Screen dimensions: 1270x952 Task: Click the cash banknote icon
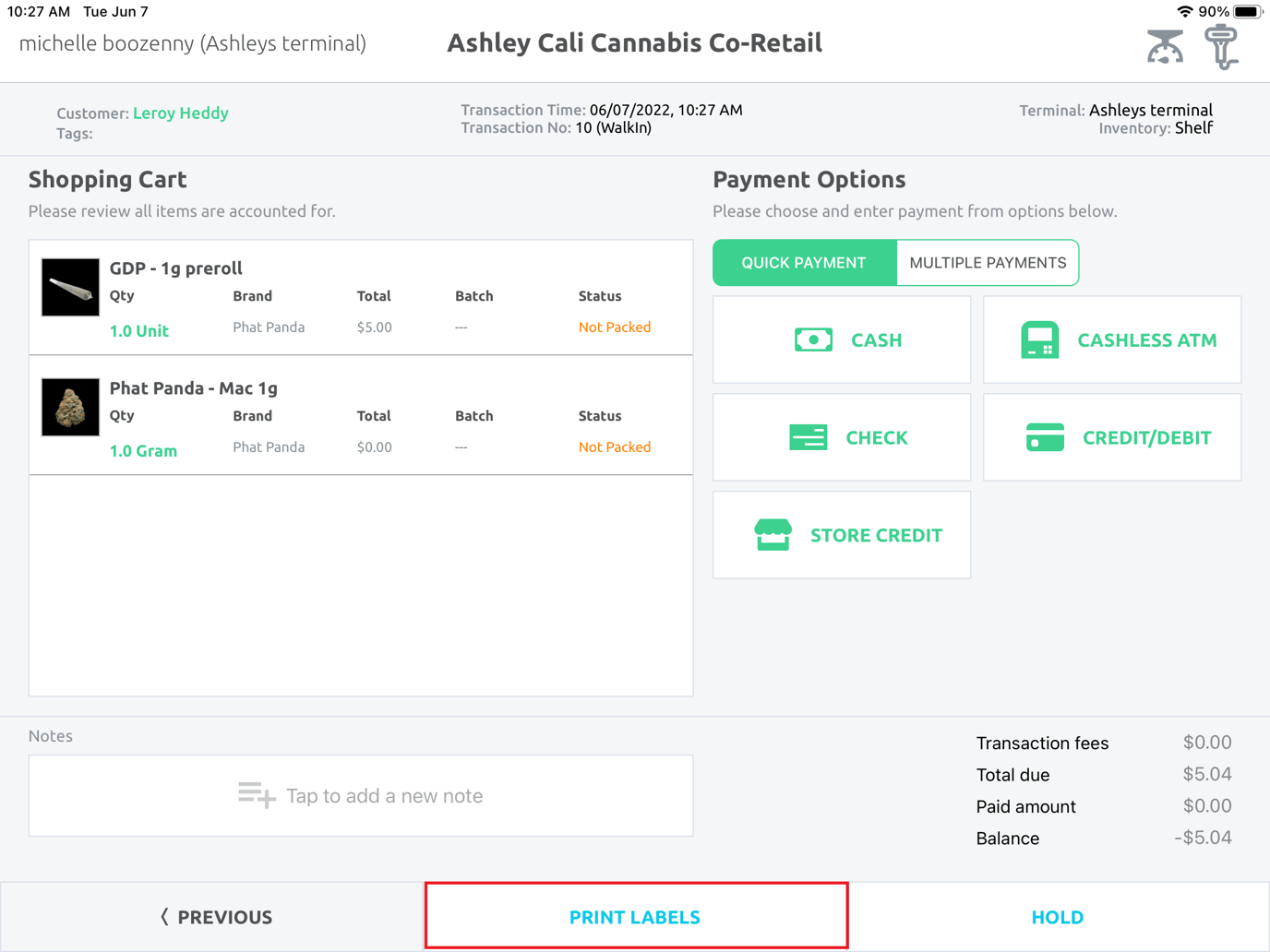click(x=813, y=340)
